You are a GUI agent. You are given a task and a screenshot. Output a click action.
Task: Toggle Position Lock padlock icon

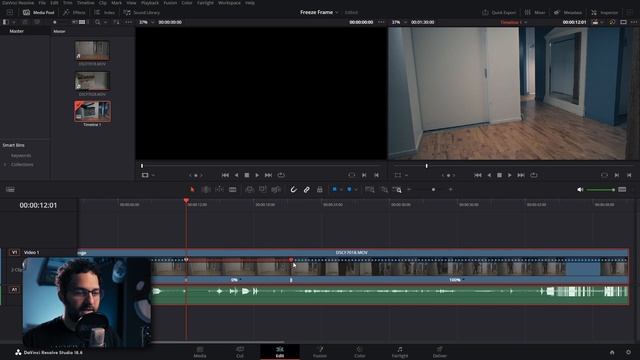pos(320,189)
